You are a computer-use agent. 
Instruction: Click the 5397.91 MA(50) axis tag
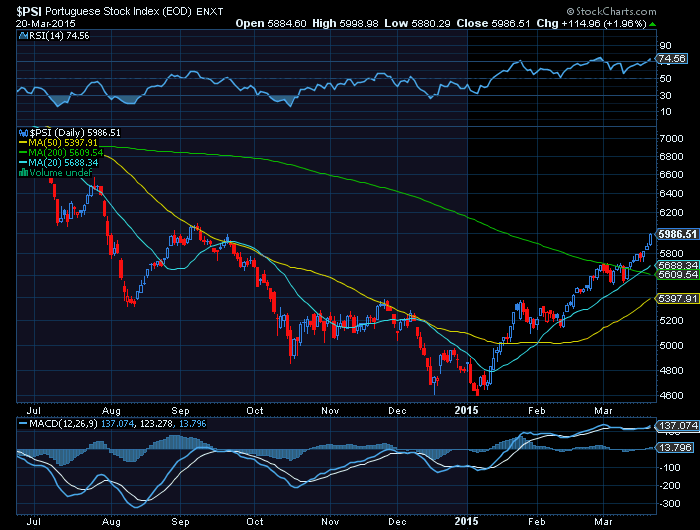[677, 298]
